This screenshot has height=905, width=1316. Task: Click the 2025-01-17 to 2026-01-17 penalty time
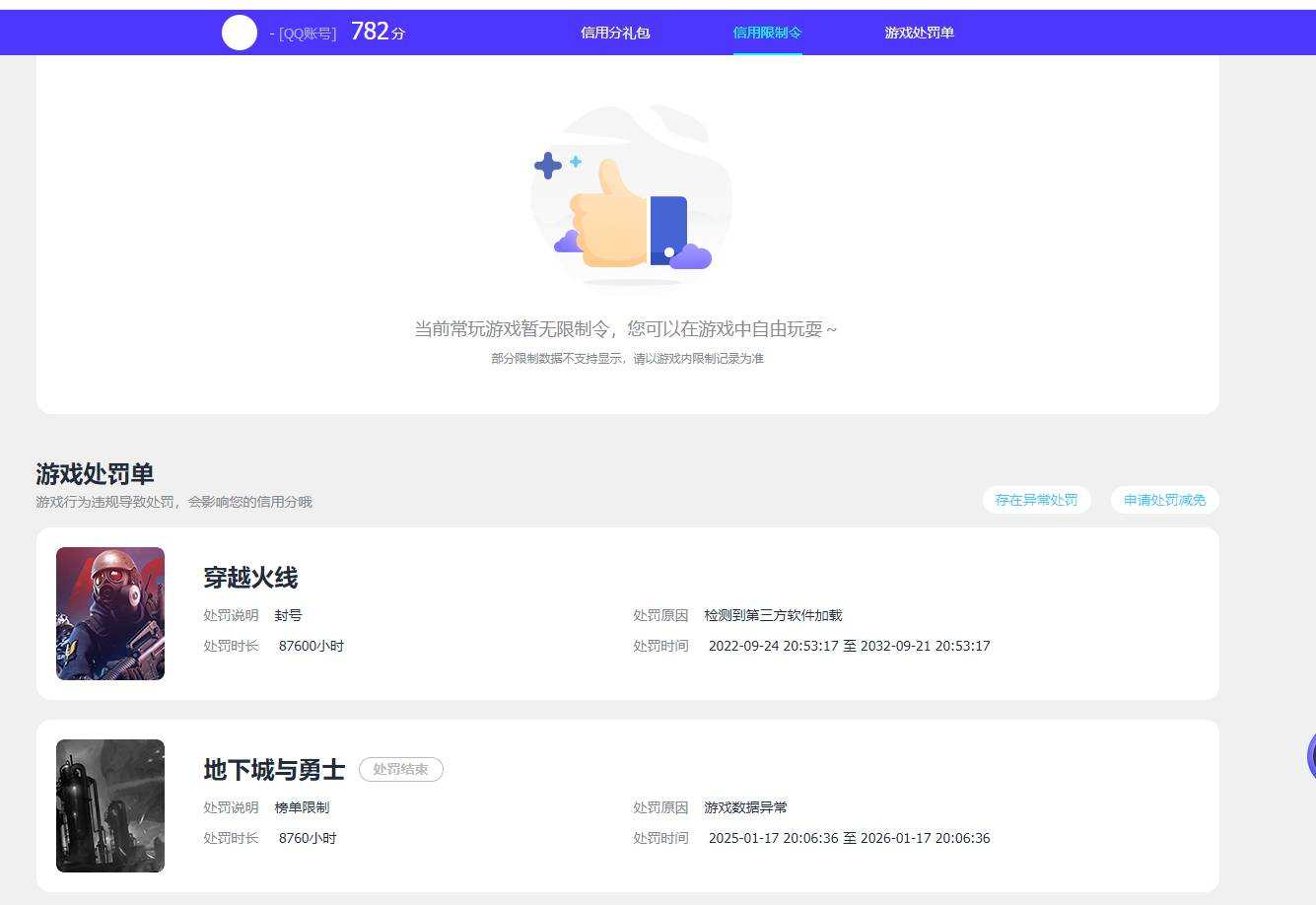coord(849,838)
